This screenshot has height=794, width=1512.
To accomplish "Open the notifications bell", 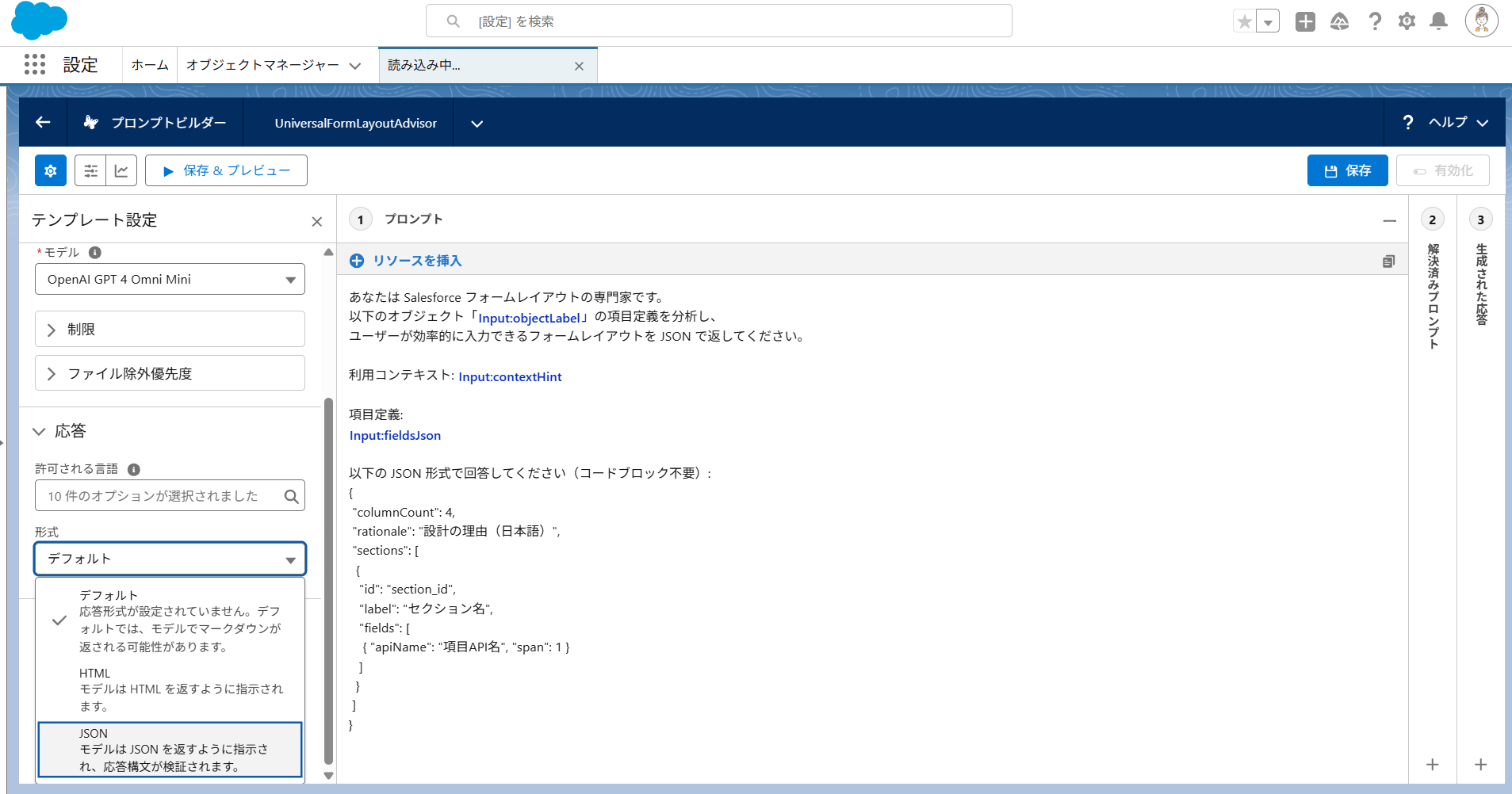I will click(x=1437, y=21).
